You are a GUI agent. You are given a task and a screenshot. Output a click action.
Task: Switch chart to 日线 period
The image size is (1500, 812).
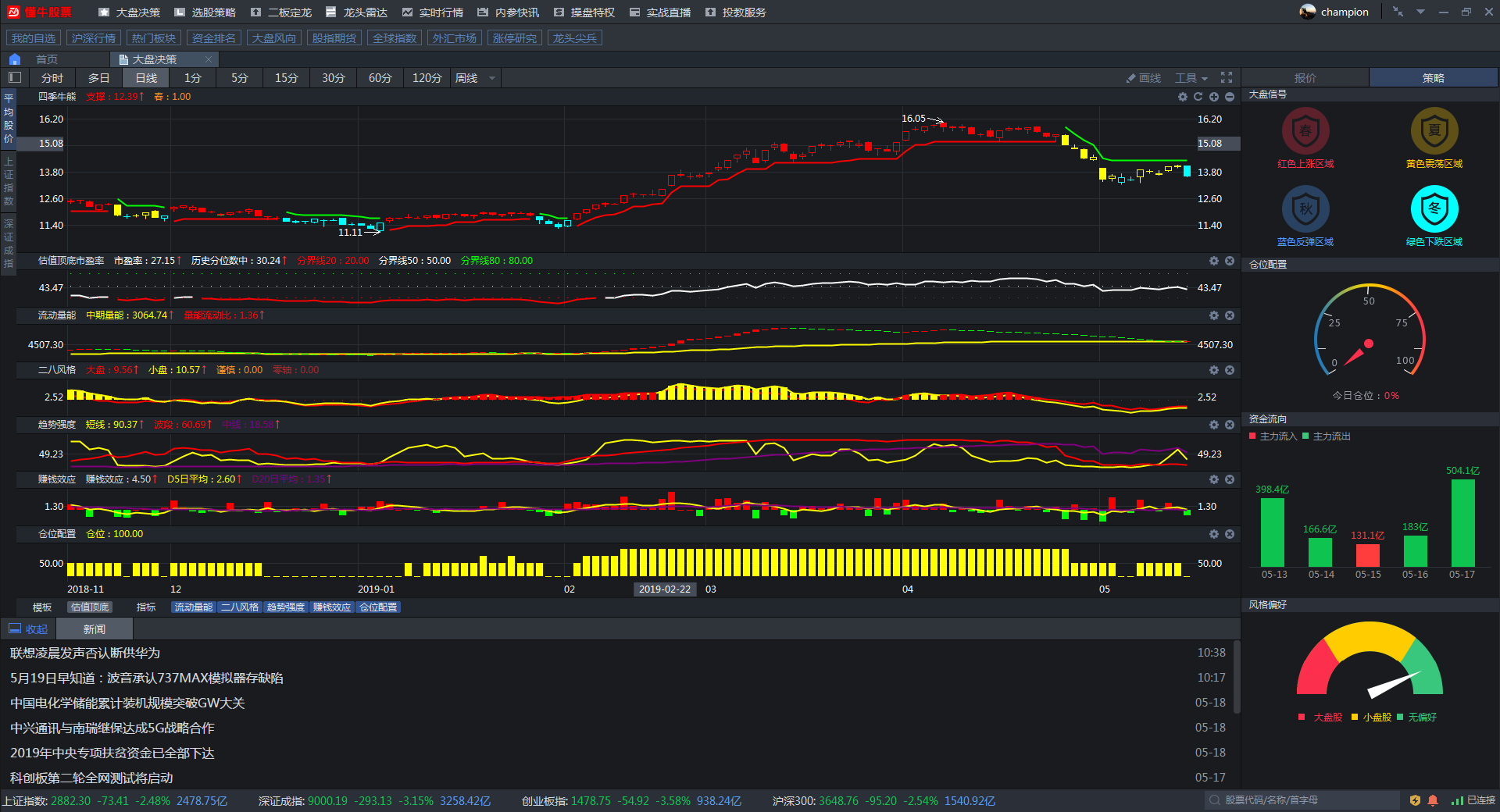pos(146,78)
